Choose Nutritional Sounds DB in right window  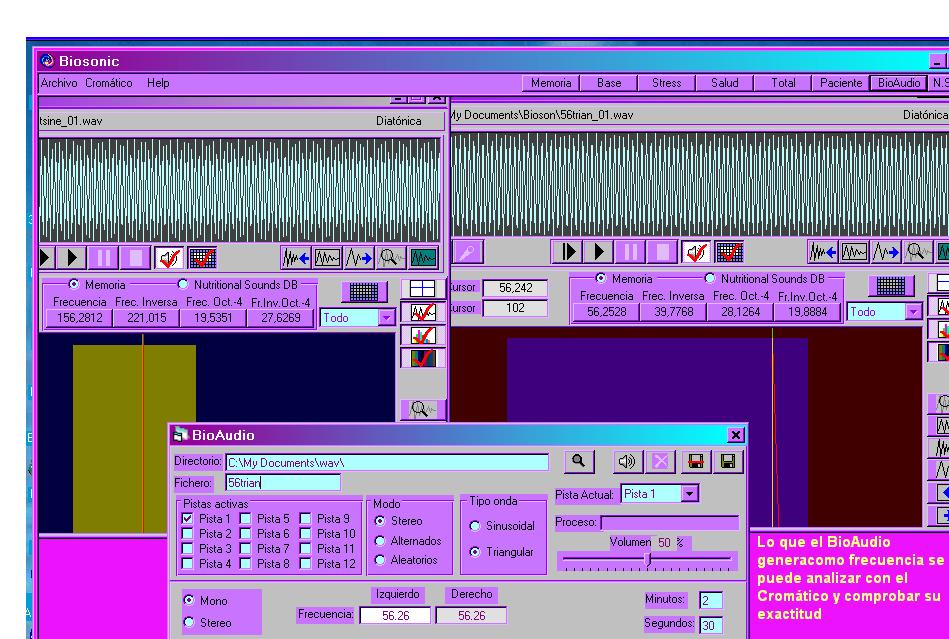(711, 278)
